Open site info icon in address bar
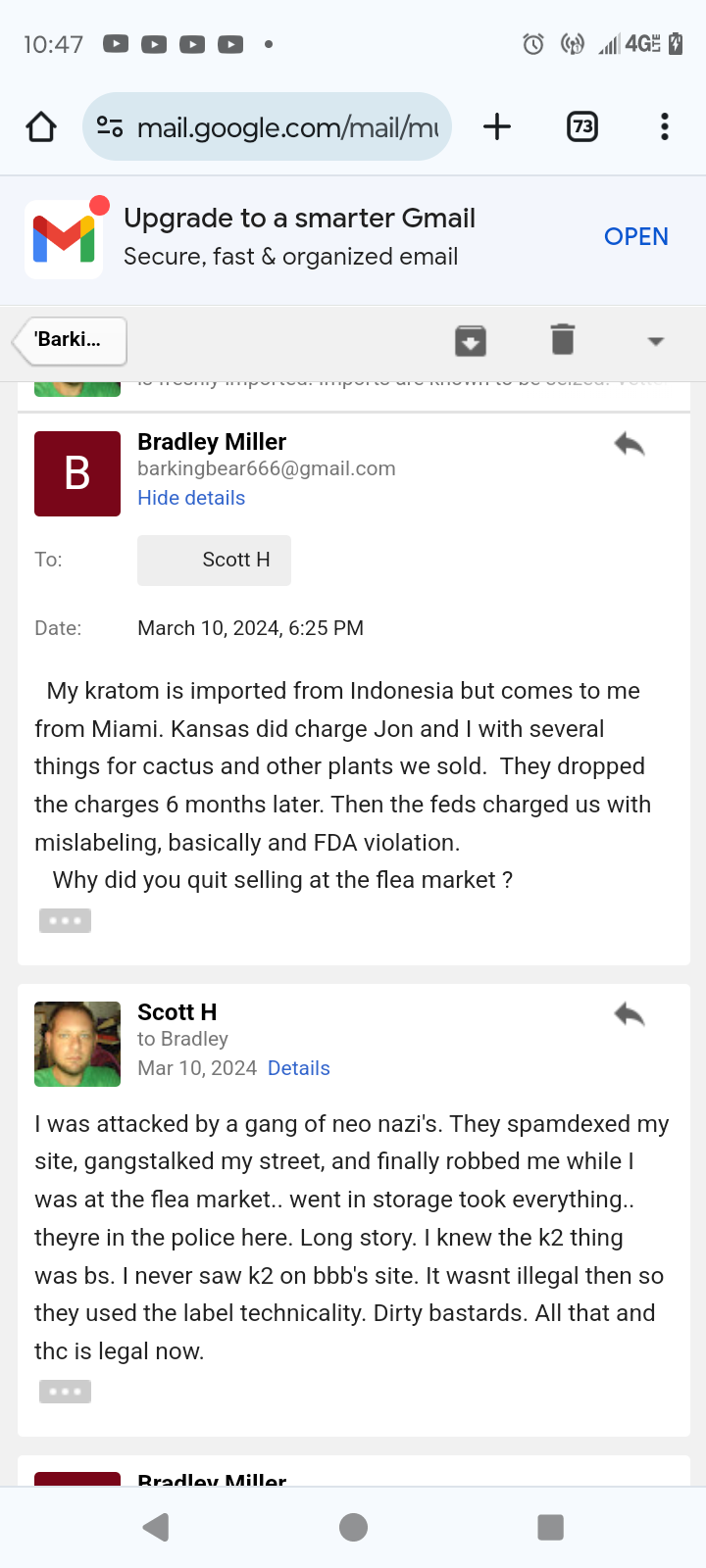The height and width of the screenshot is (1568, 706). click(110, 126)
